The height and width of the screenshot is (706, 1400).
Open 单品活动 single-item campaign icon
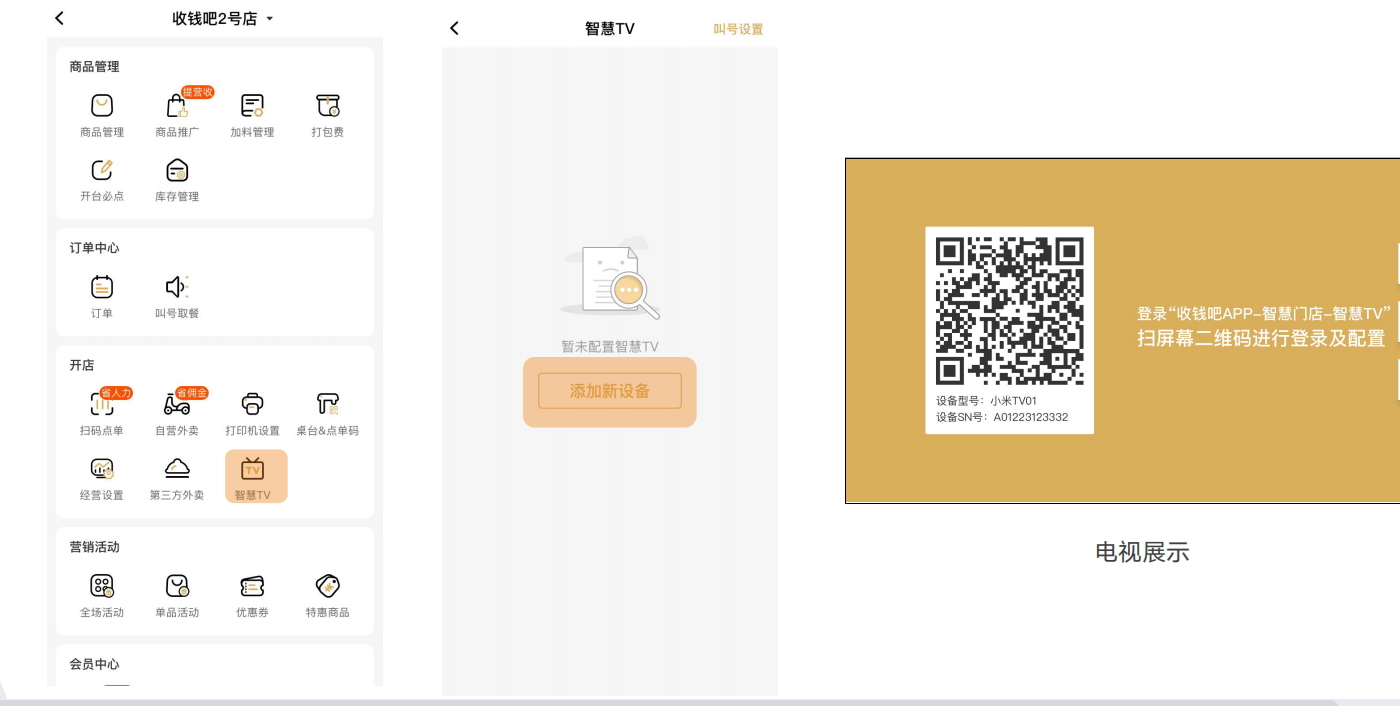pos(177,586)
